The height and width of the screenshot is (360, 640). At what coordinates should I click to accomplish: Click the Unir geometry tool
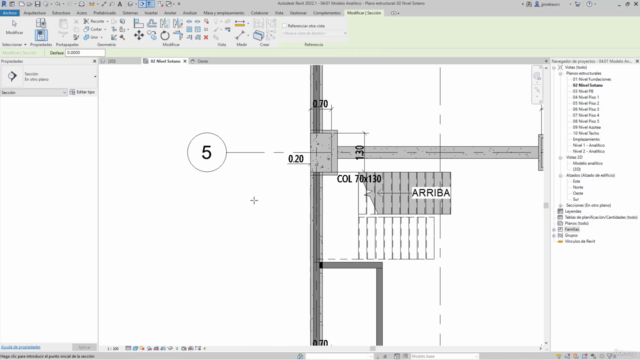tap(92, 37)
